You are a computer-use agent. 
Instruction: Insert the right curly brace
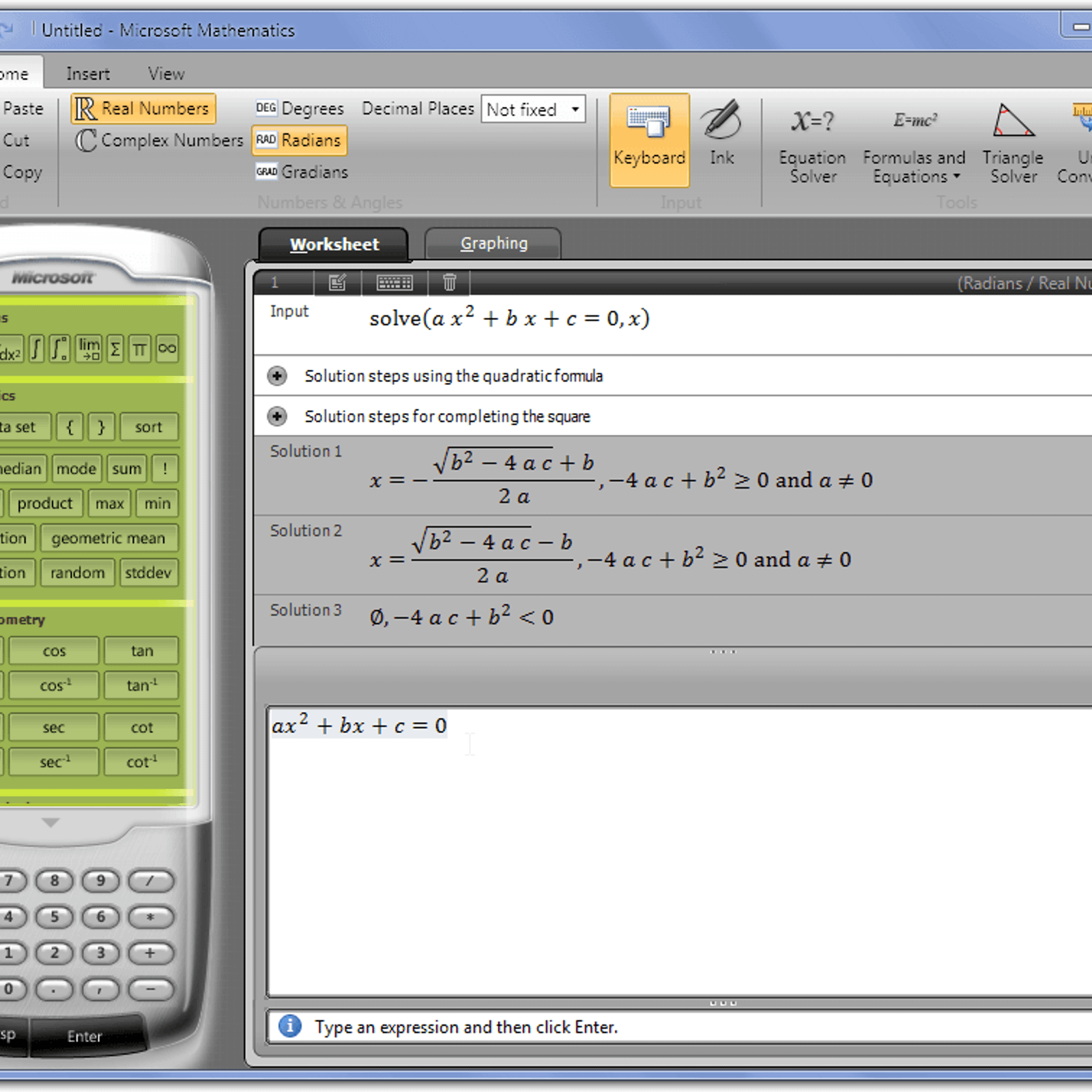(101, 427)
